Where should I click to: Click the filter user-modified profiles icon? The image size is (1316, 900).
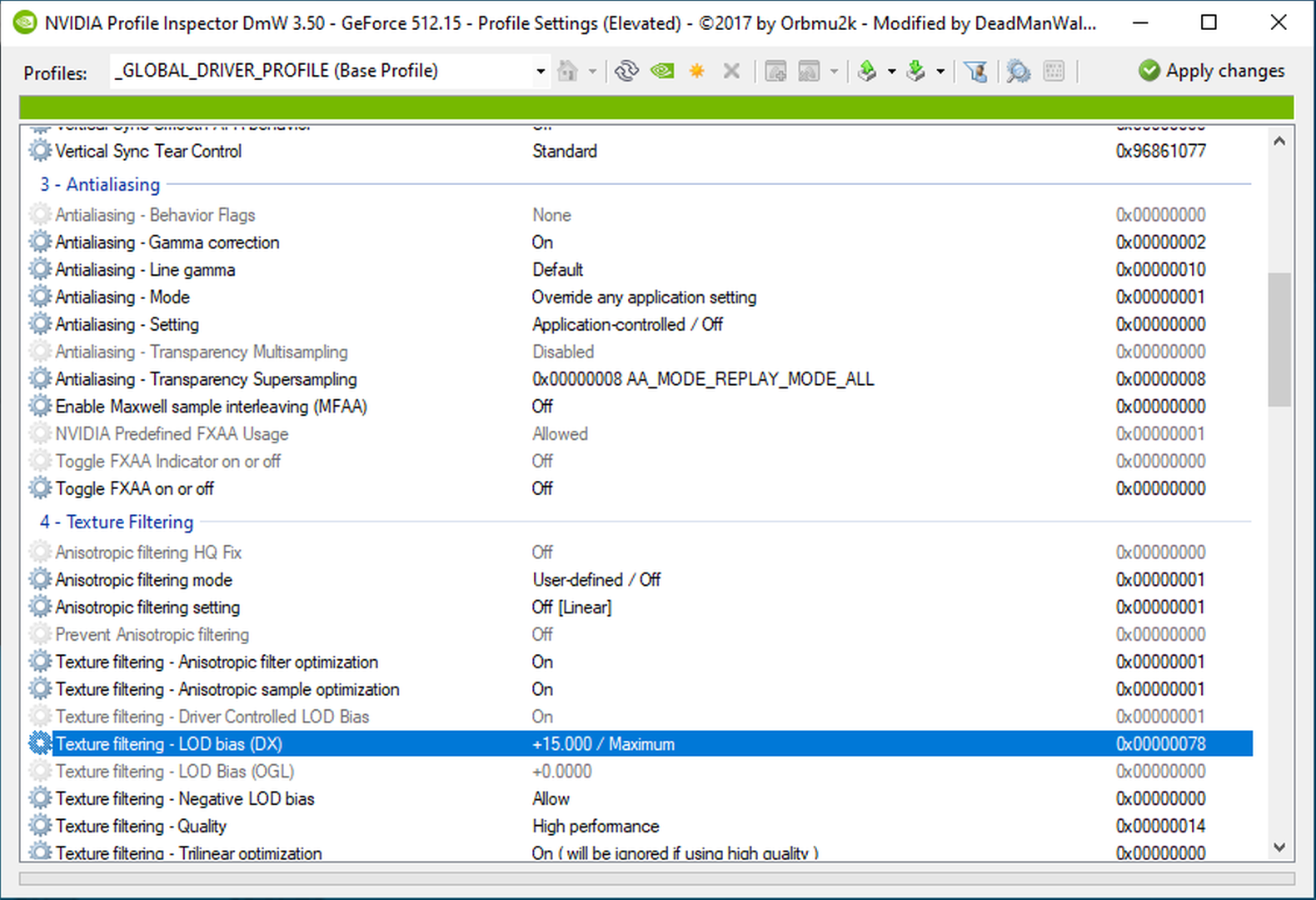[x=976, y=72]
